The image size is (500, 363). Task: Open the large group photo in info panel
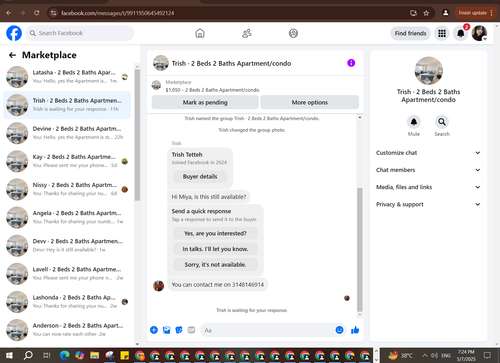click(428, 71)
